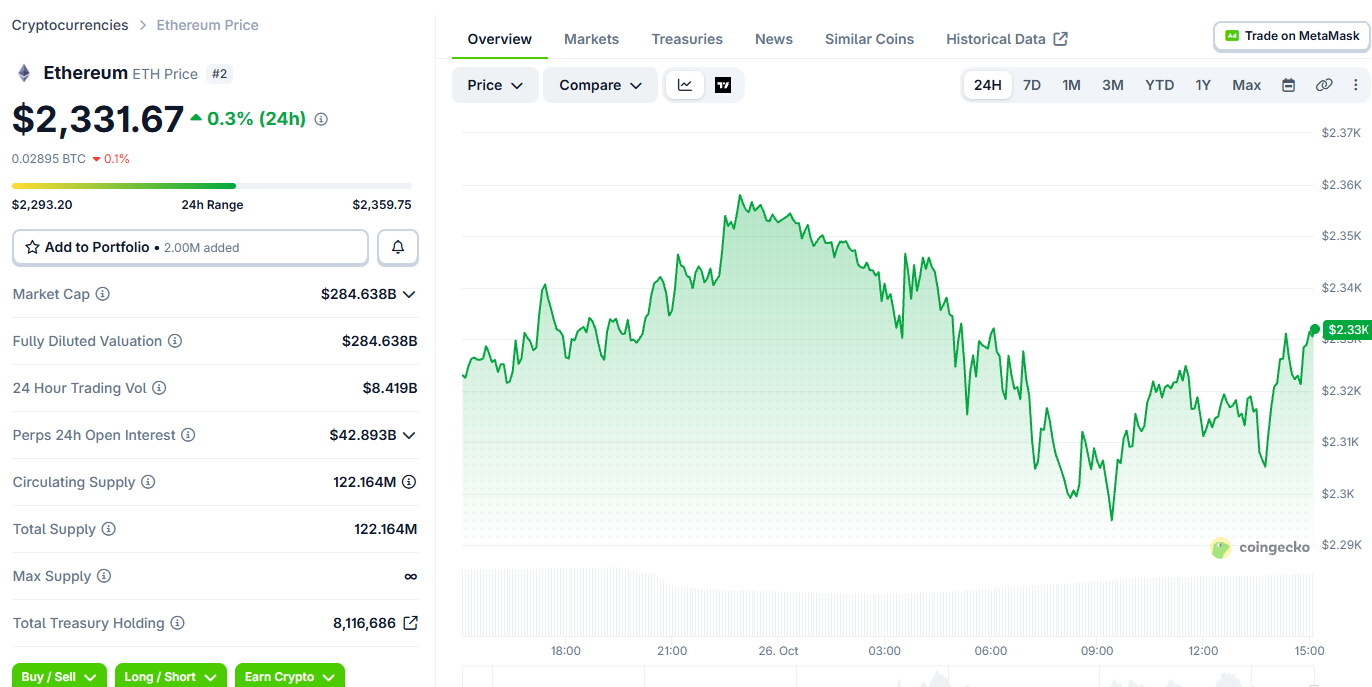Click the Add to Portfolio button

[x=190, y=247]
